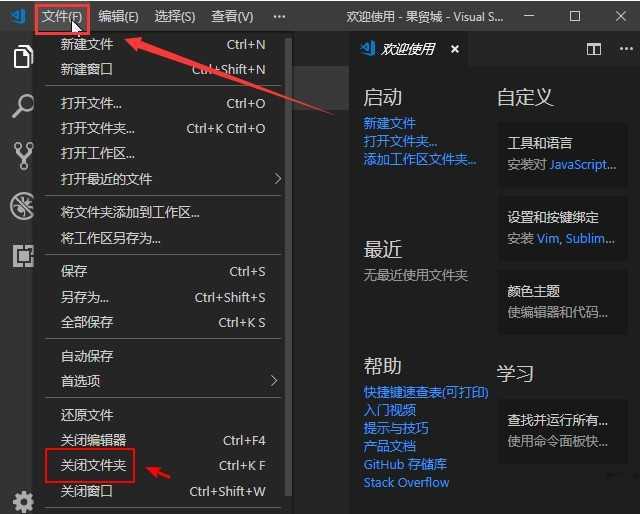The width and height of the screenshot is (640, 514).
Task: Open the 颜色主题 customize card
Action: pos(563,302)
